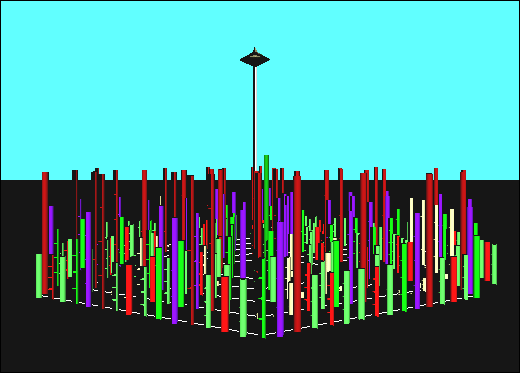Select the leftmost light-green cylinder
Image resolution: width=520 pixels, height=373 pixels.
point(39,276)
